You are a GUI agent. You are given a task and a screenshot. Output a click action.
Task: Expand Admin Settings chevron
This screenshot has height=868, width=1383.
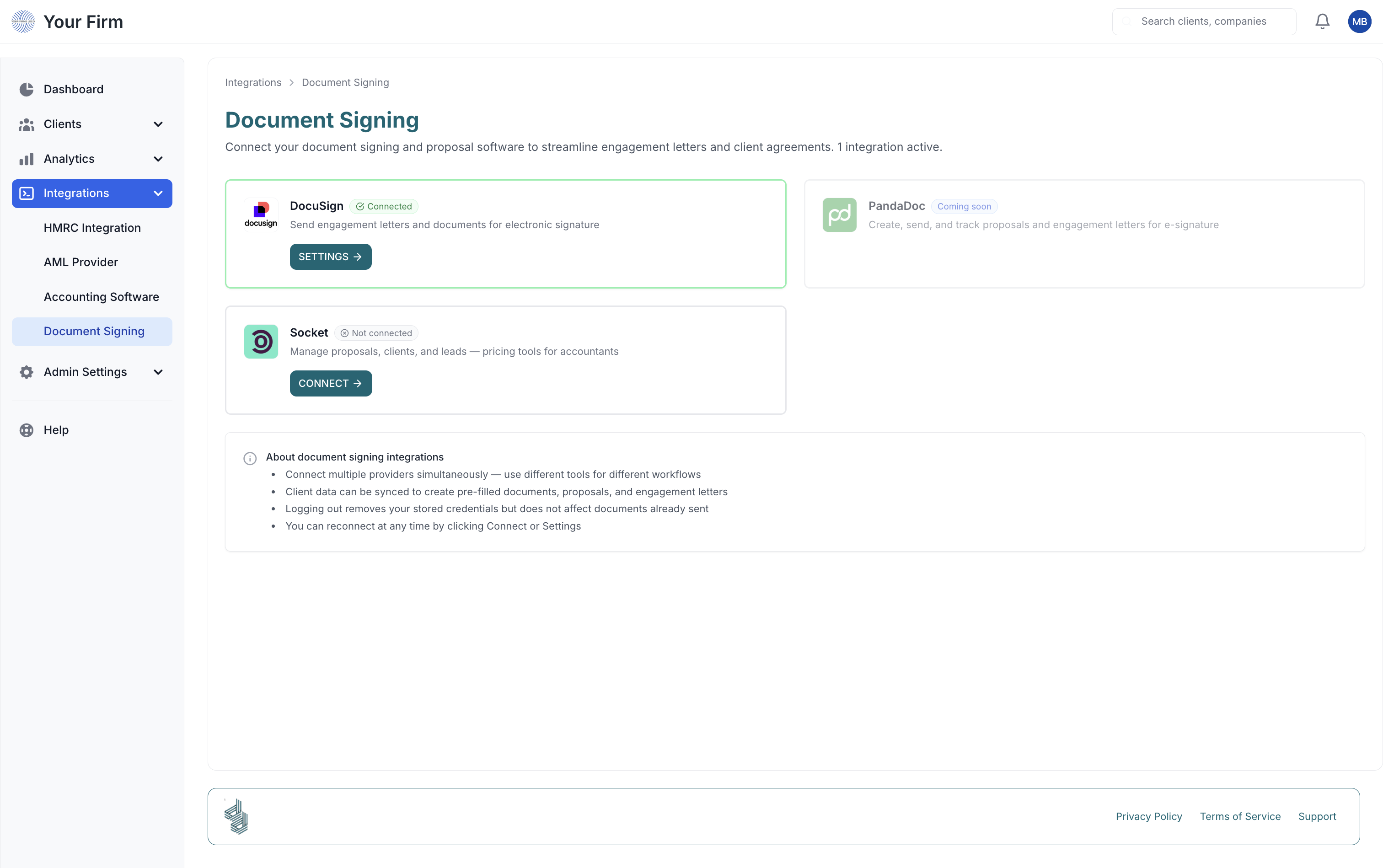(x=158, y=372)
